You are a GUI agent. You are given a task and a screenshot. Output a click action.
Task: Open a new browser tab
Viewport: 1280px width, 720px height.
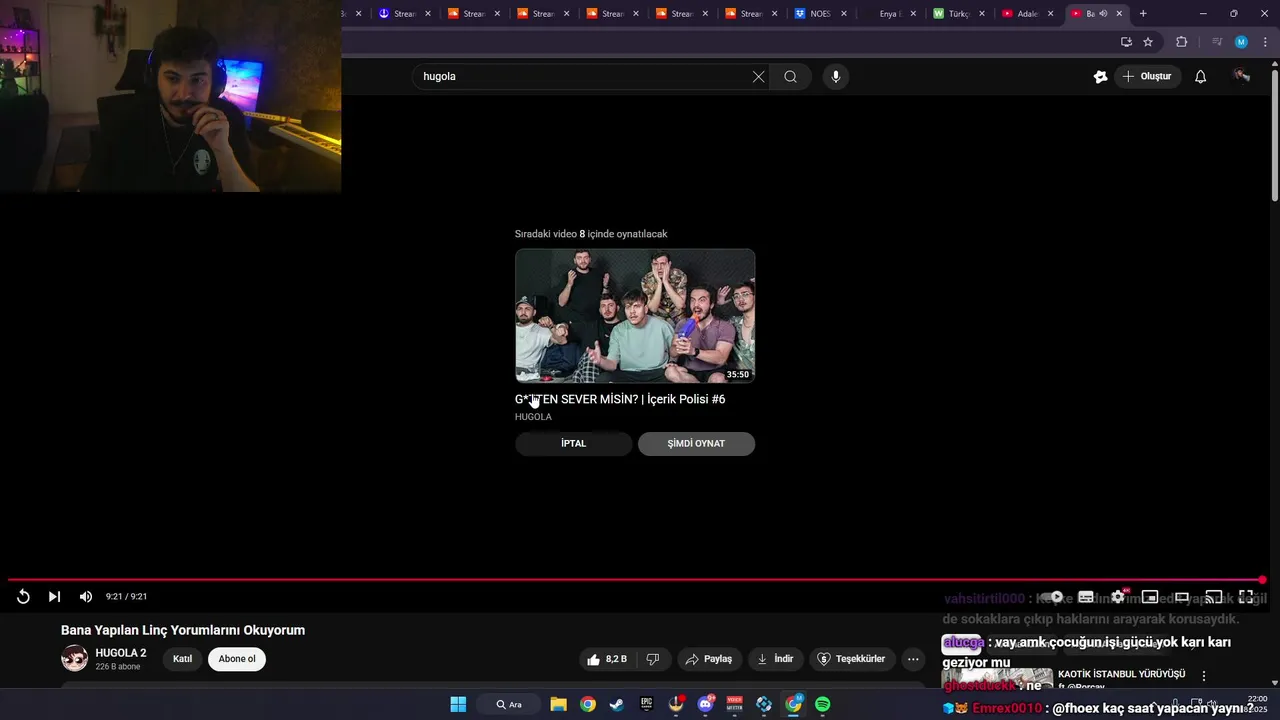(1143, 14)
